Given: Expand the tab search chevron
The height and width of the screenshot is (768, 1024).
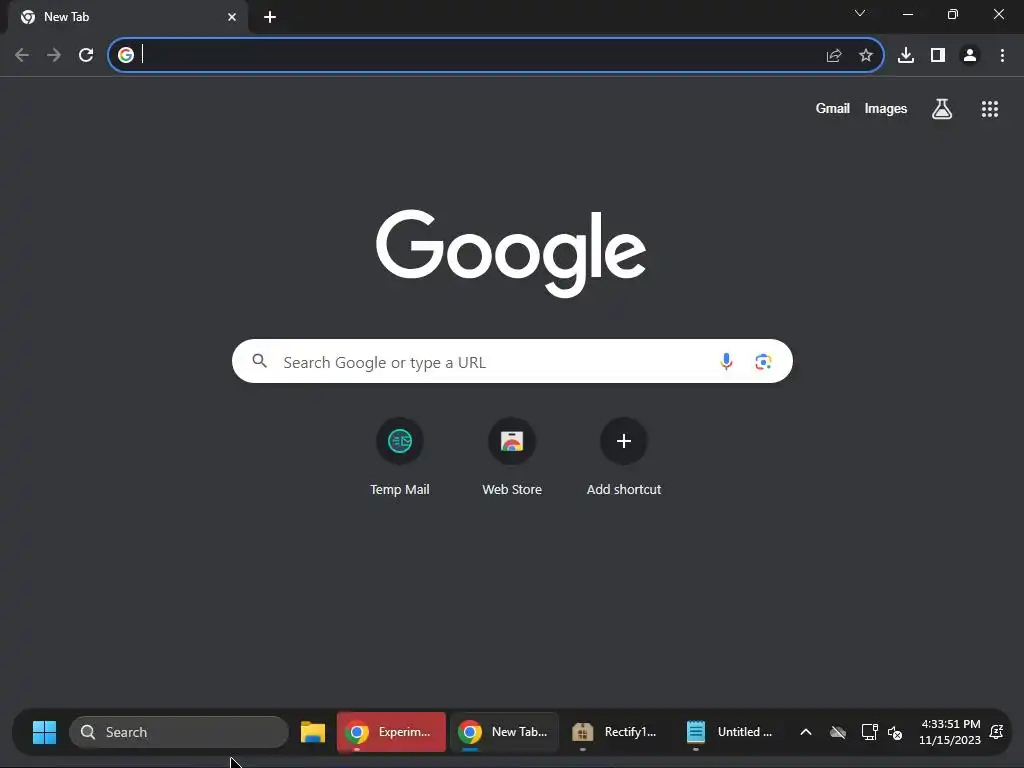Looking at the screenshot, I should coord(860,14).
